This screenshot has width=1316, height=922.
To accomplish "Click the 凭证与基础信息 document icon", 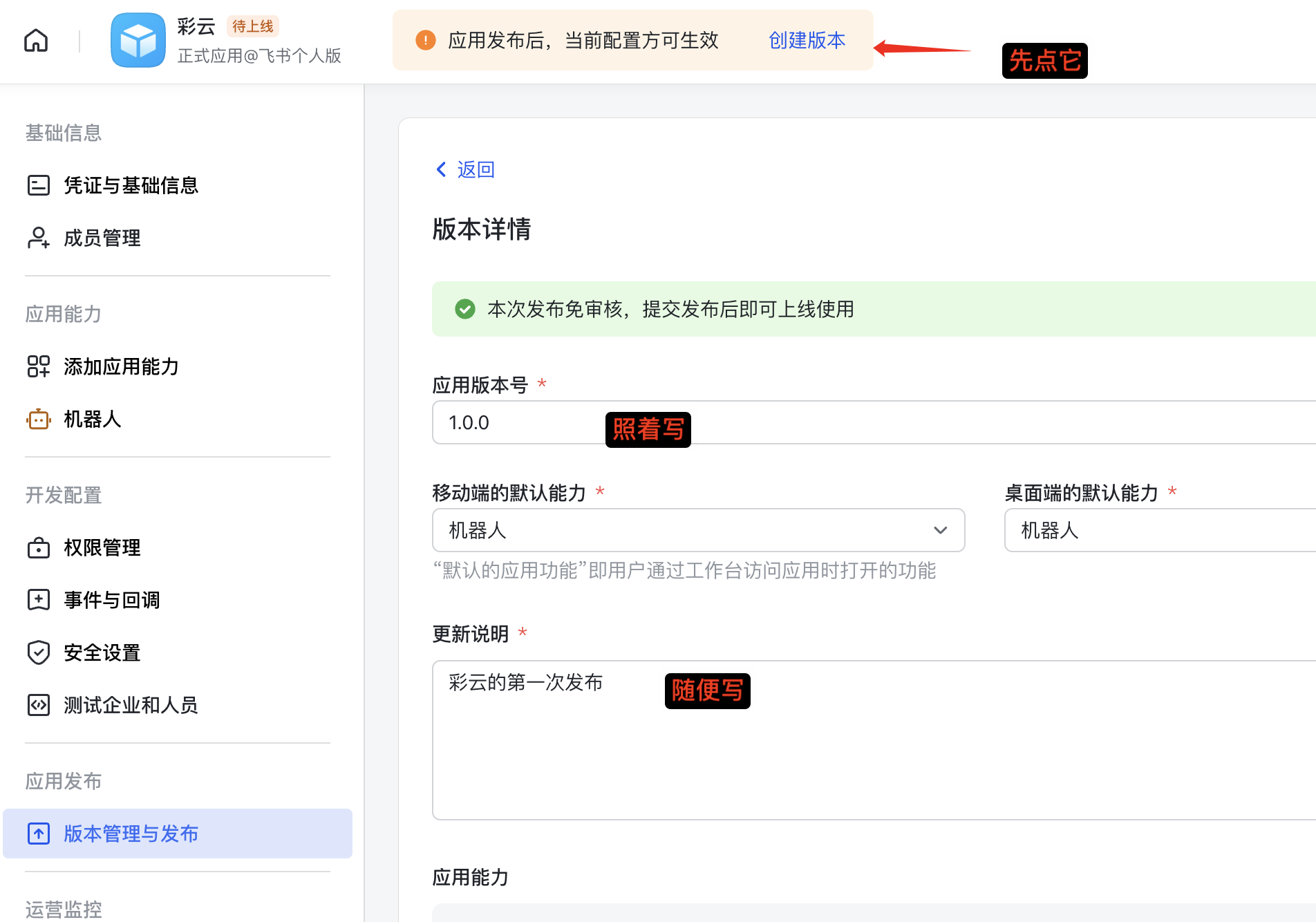I will [x=39, y=185].
